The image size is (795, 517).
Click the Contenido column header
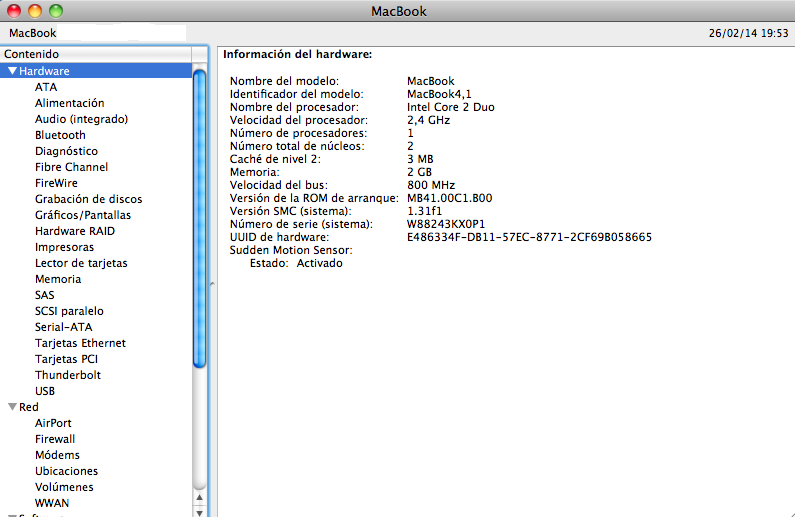pos(96,54)
